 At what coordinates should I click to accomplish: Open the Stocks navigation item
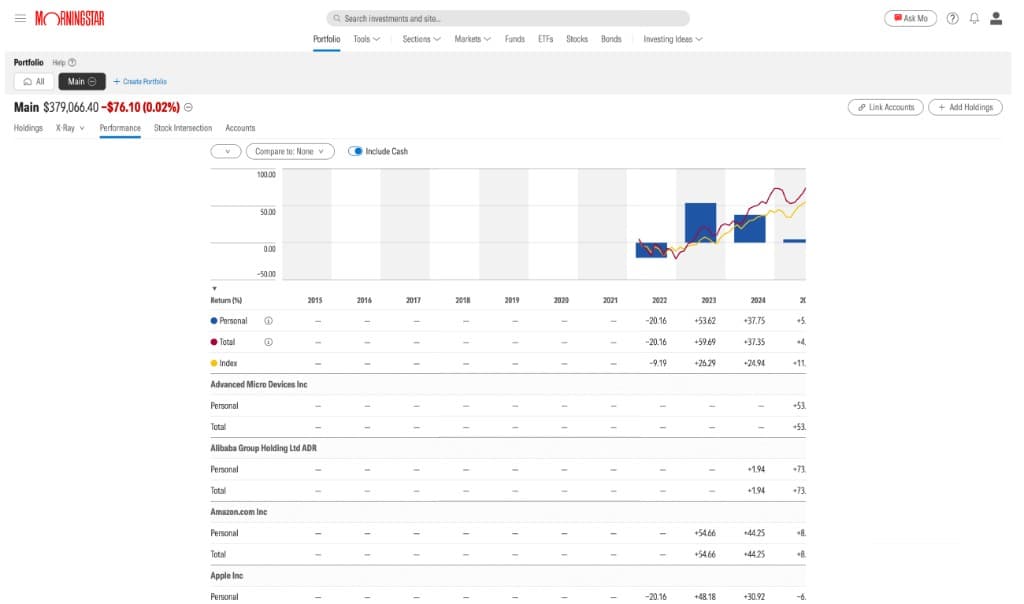click(577, 39)
